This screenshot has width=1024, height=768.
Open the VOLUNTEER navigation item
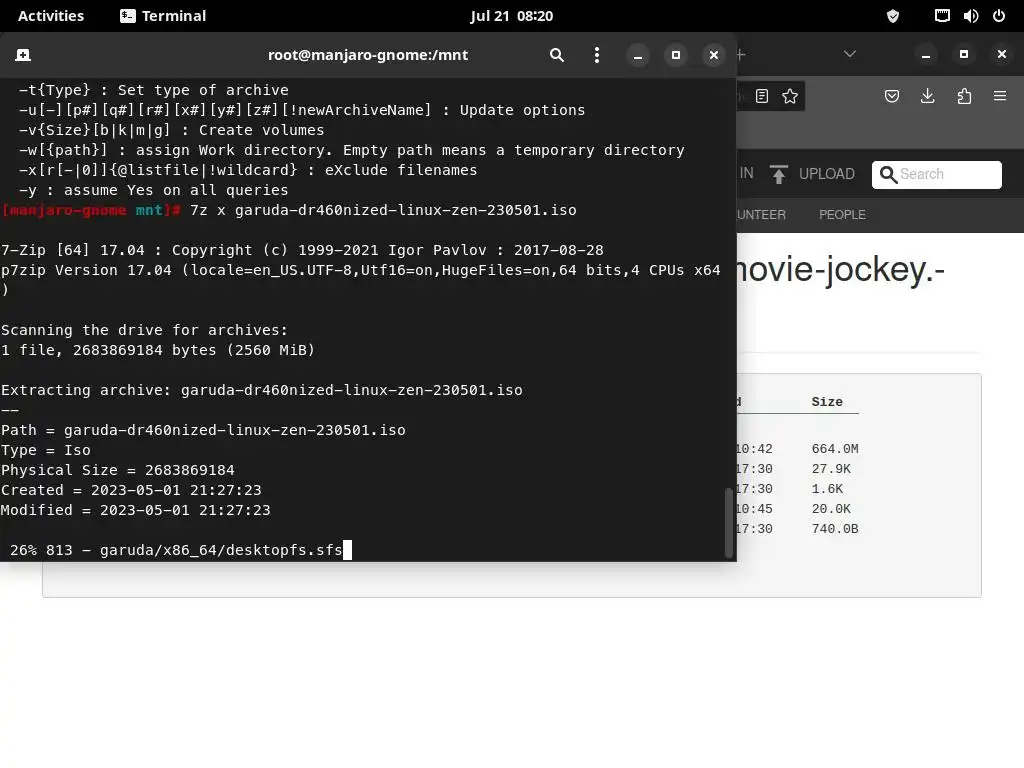(x=761, y=215)
